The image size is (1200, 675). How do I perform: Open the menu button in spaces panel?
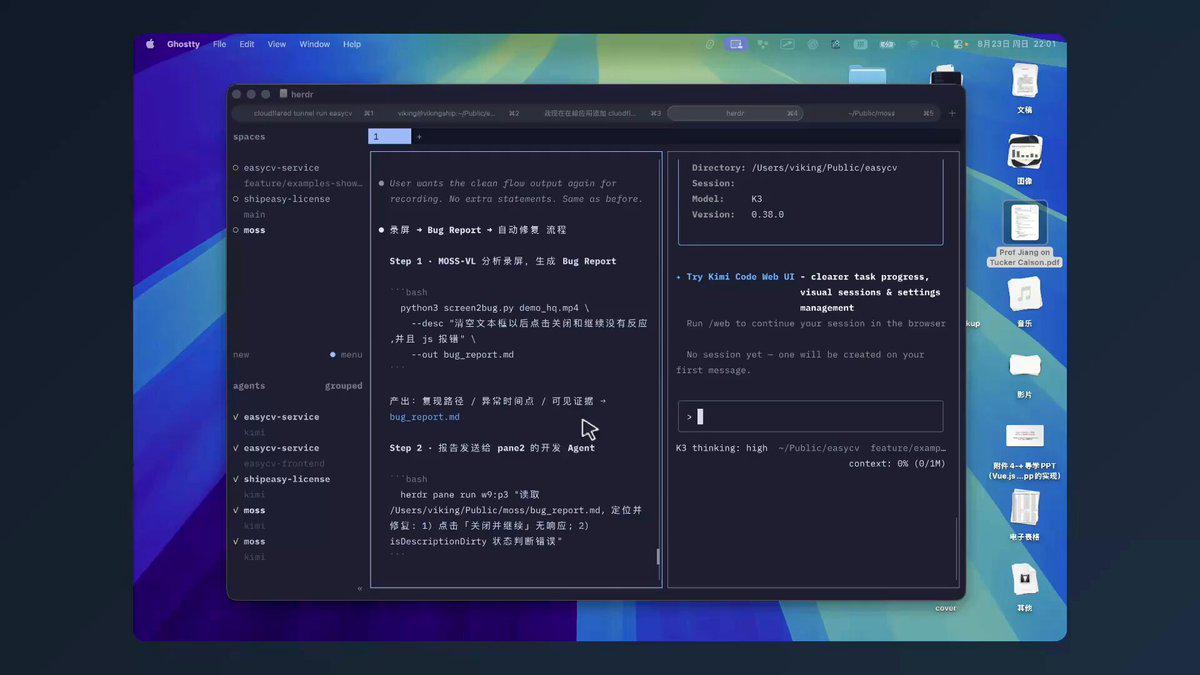pyautogui.click(x=346, y=355)
